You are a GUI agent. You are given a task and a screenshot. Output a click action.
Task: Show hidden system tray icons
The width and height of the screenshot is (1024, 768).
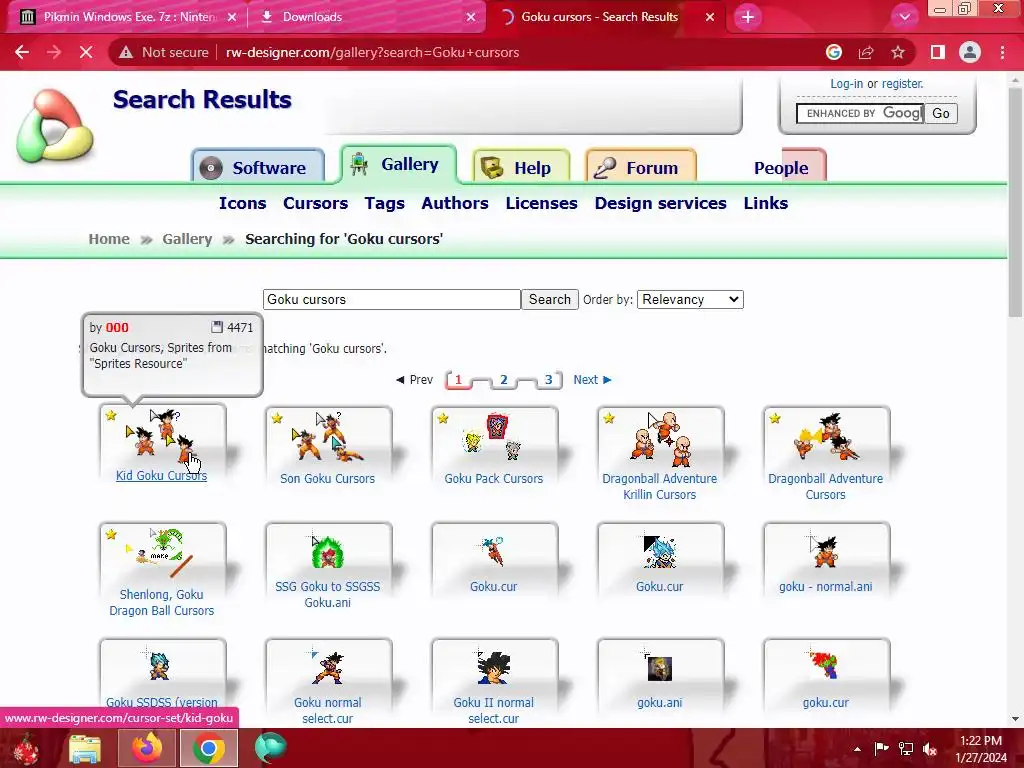click(857, 748)
